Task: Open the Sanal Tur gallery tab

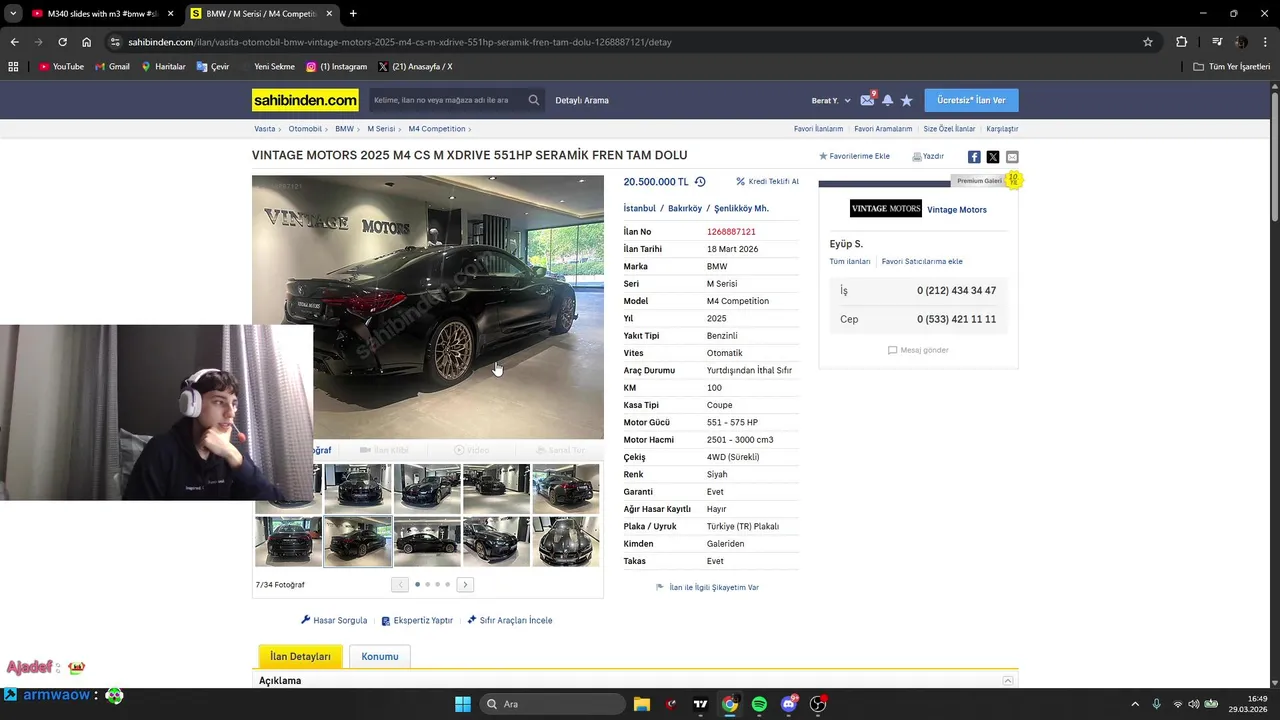Action: [560, 450]
